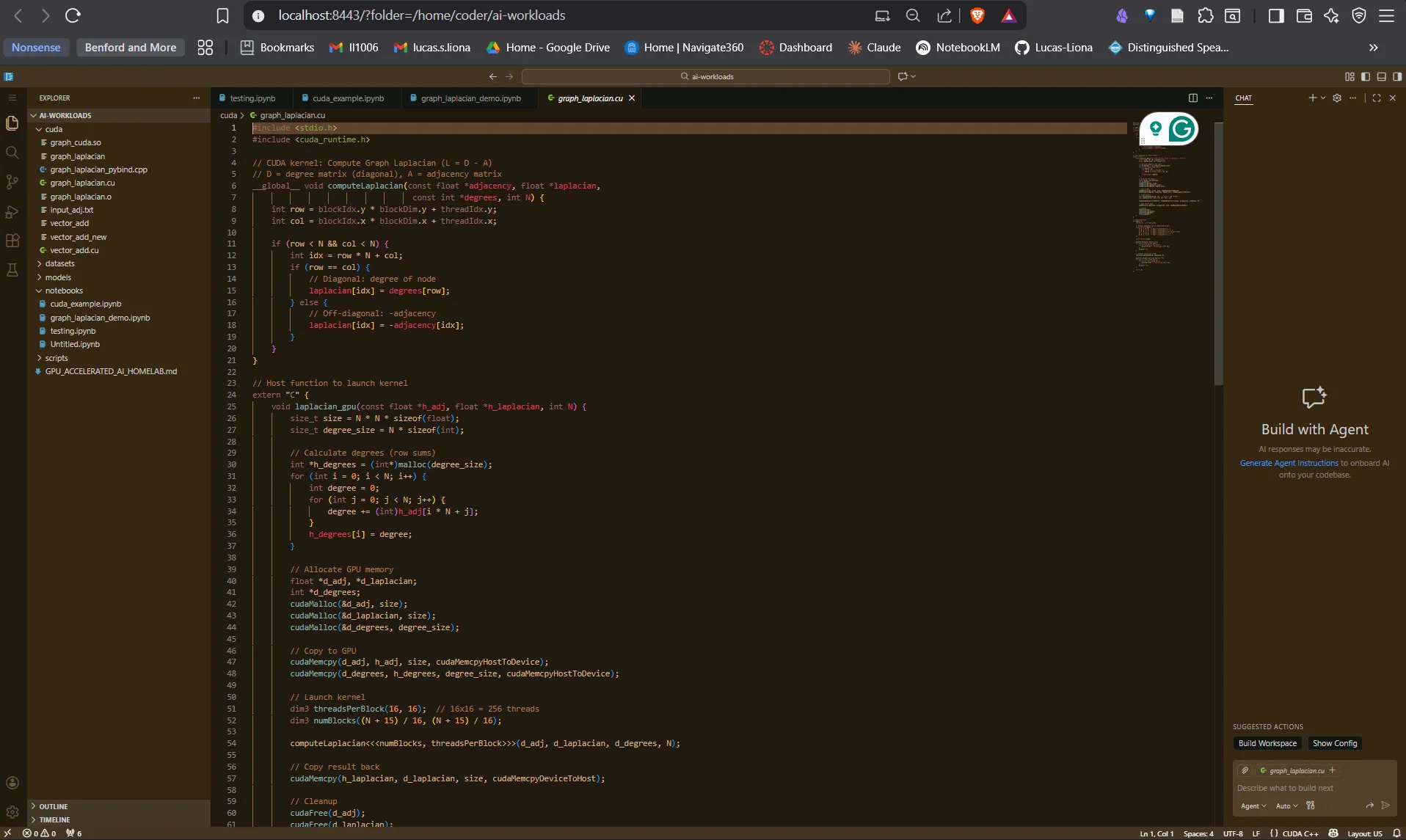The width and height of the screenshot is (1406, 840).
Task: Click the Copilot status icon in status bar
Action: [1333, 833]
